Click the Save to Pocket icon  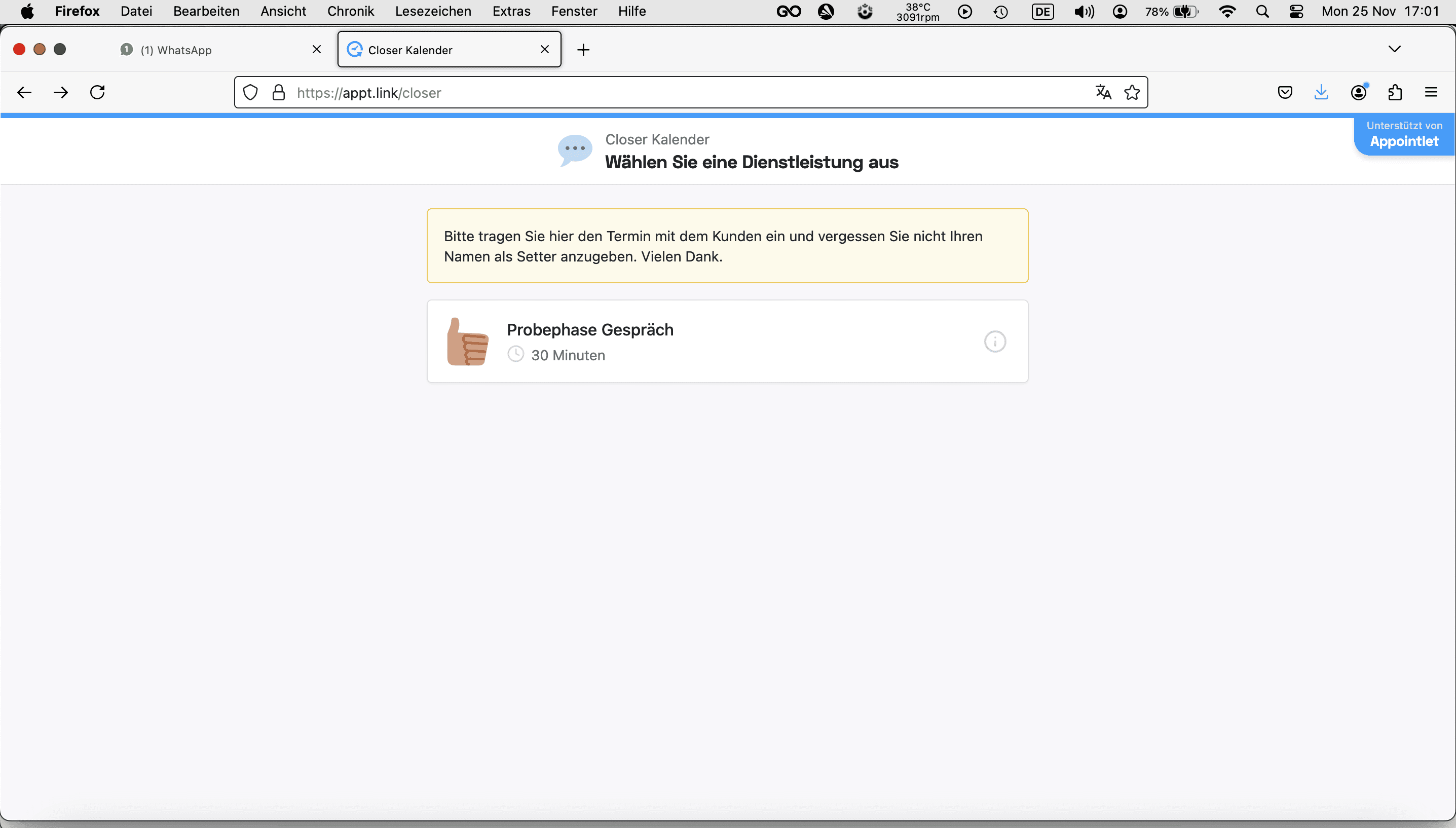click(1285, 92)
